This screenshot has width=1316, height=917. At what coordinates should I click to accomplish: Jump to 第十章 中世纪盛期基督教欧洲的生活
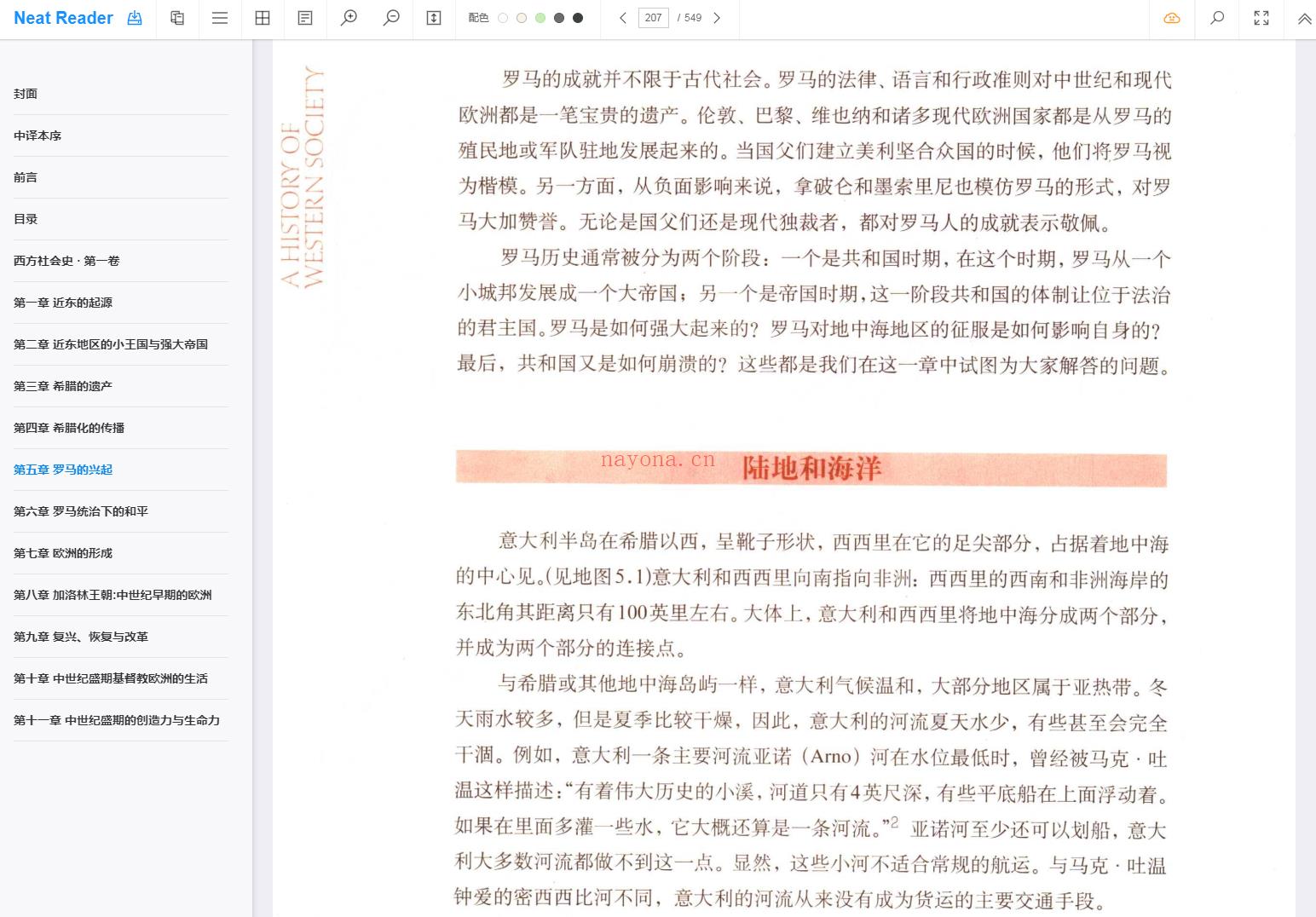click(121, 678)
